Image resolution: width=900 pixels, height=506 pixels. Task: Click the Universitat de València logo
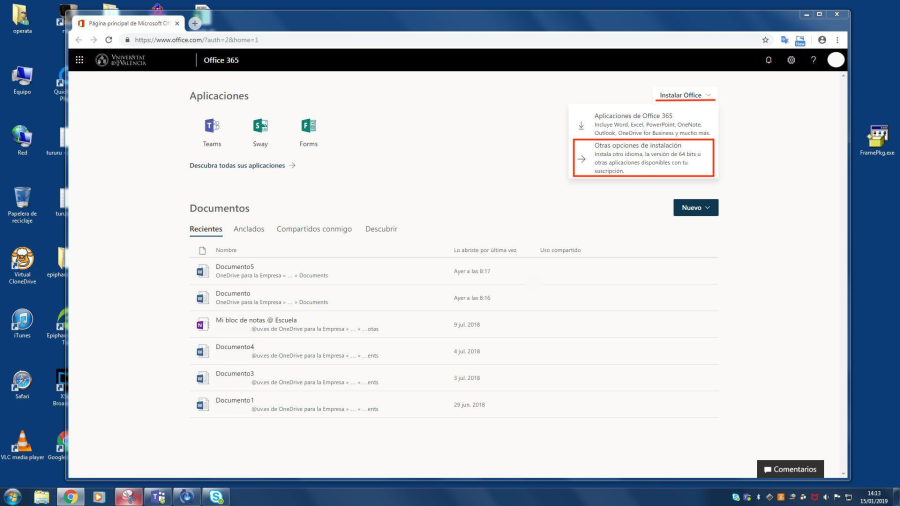tap(121, 60)
